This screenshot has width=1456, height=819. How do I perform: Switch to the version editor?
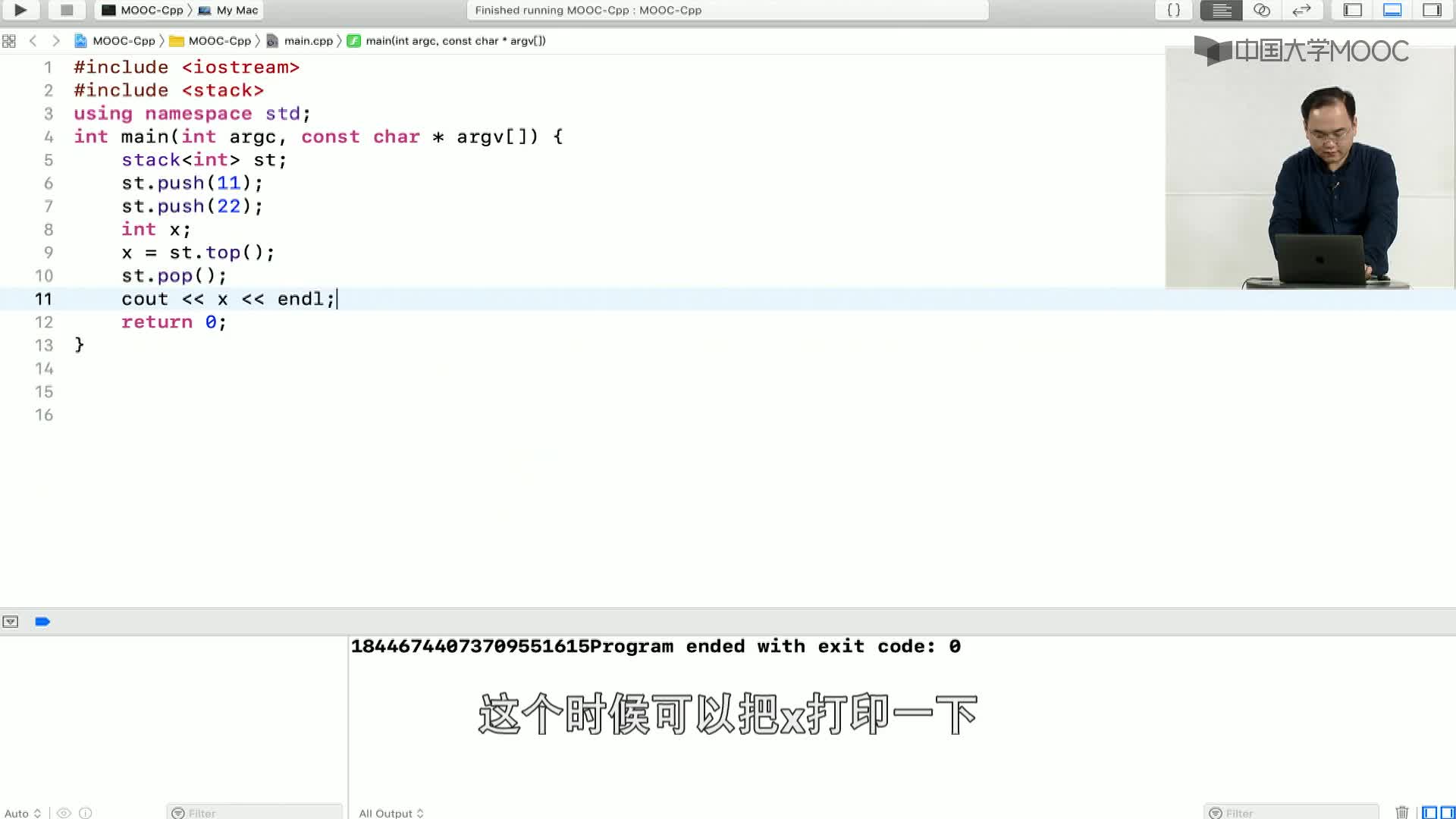point(1302,10)
